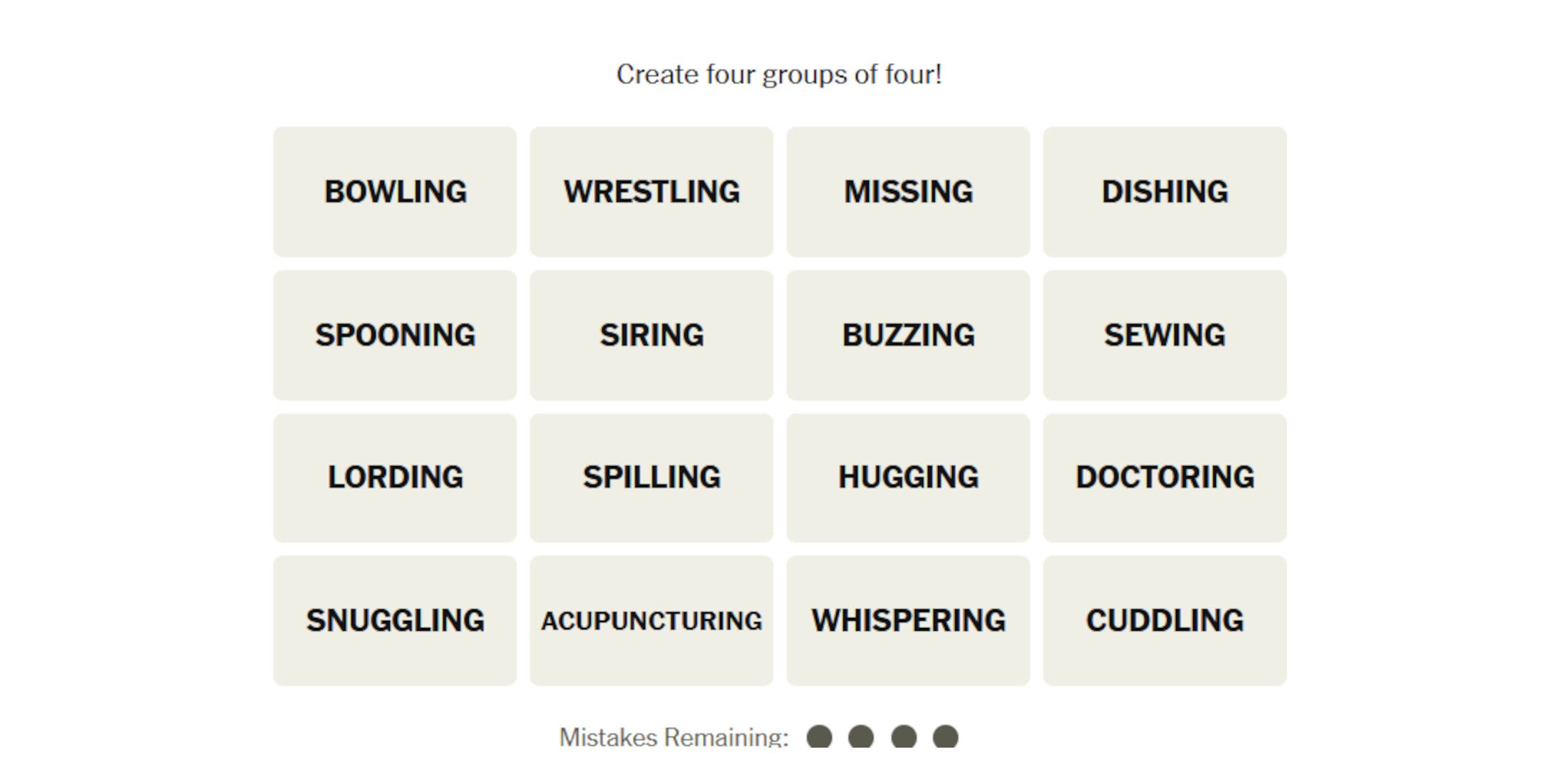
Task: Tap the SIRING word tile
Action: click(x=651, y=335)
